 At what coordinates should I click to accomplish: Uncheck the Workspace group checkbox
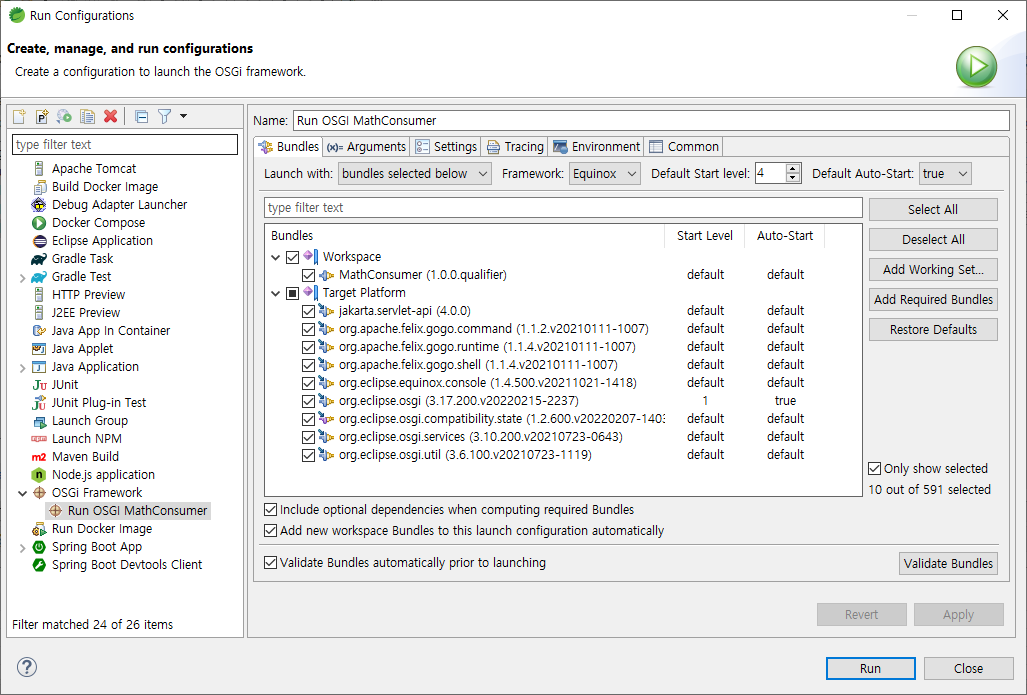(x=292, y=257)
